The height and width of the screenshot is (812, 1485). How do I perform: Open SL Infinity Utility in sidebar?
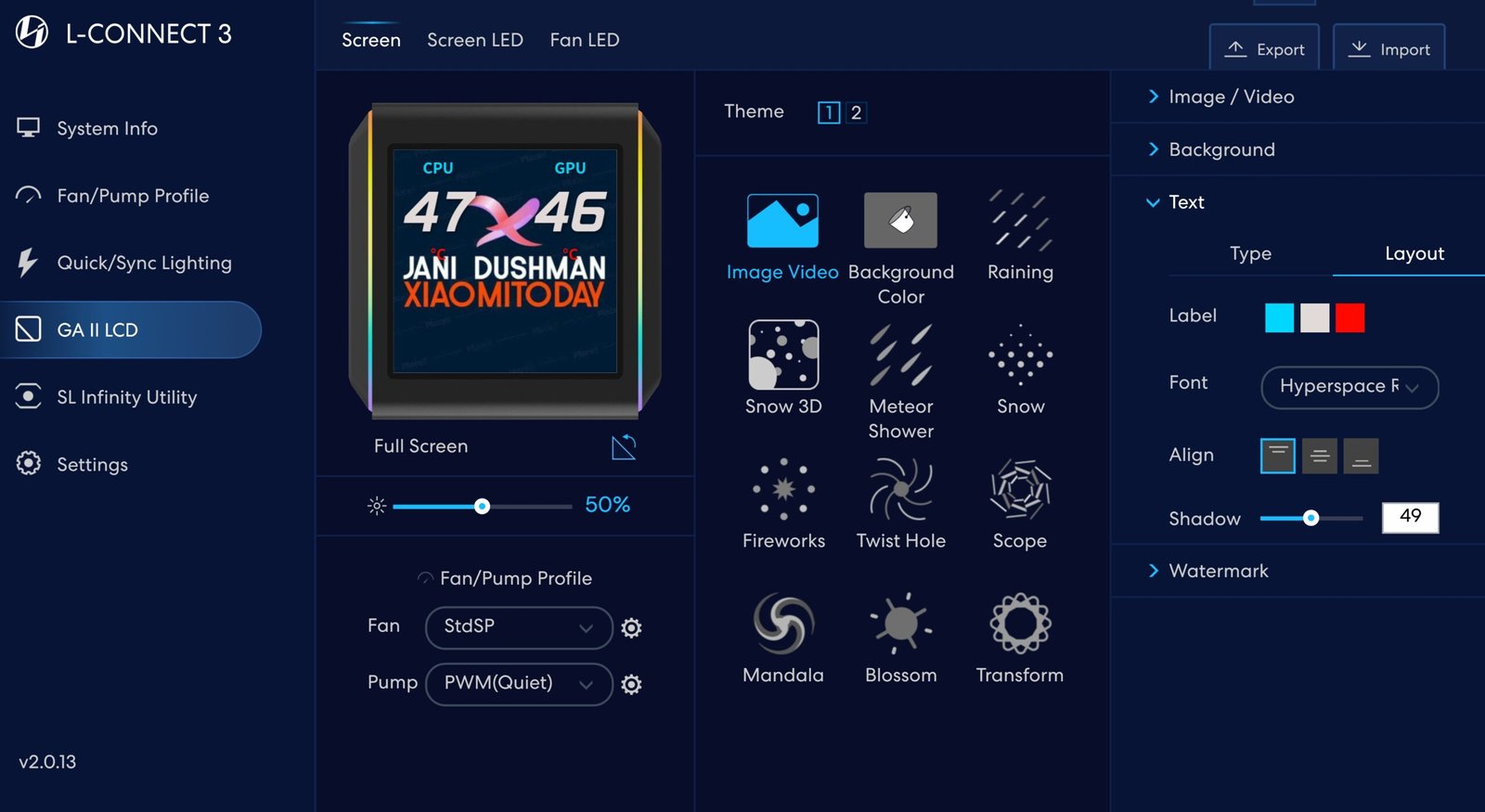coord(126,397)
